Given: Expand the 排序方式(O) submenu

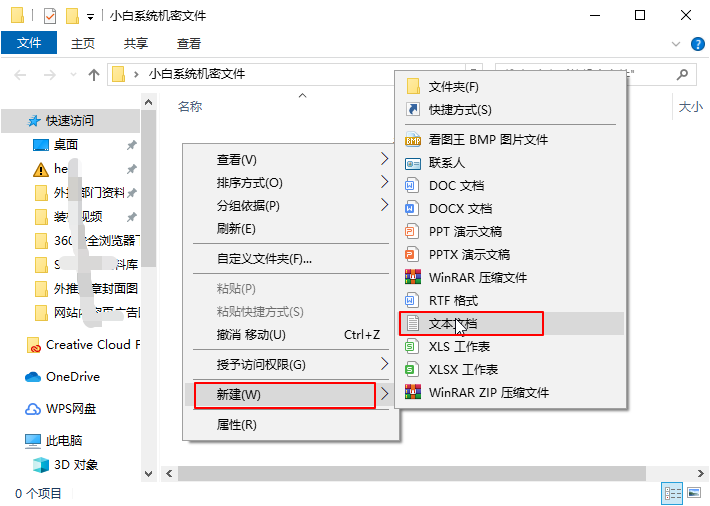Looking at the screenshot, I should (291, 183).
